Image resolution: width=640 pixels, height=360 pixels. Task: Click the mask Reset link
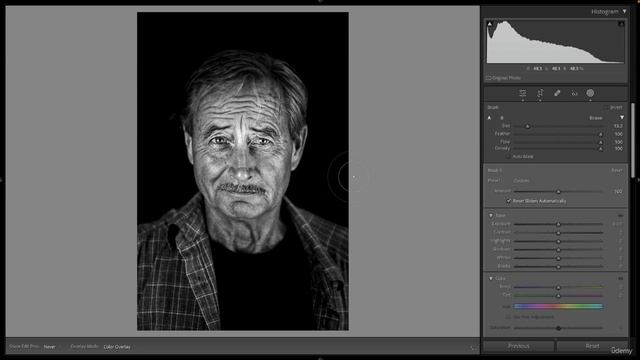click(x=616, y=170)
